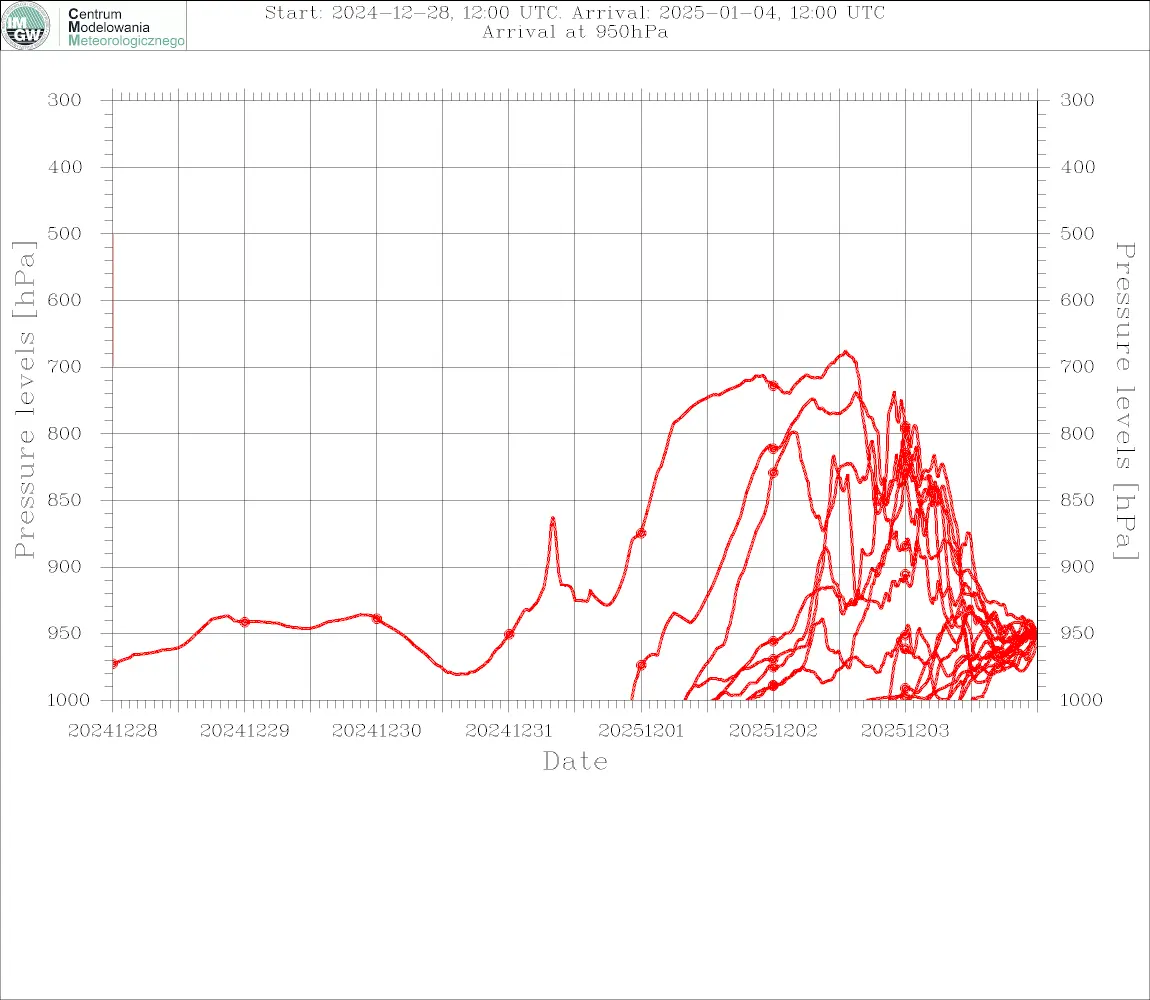The width and height of the screenshot is (1150, 1000).
Task: Click the trajectory marker at 20241230
Action: (x=377, y=618)
